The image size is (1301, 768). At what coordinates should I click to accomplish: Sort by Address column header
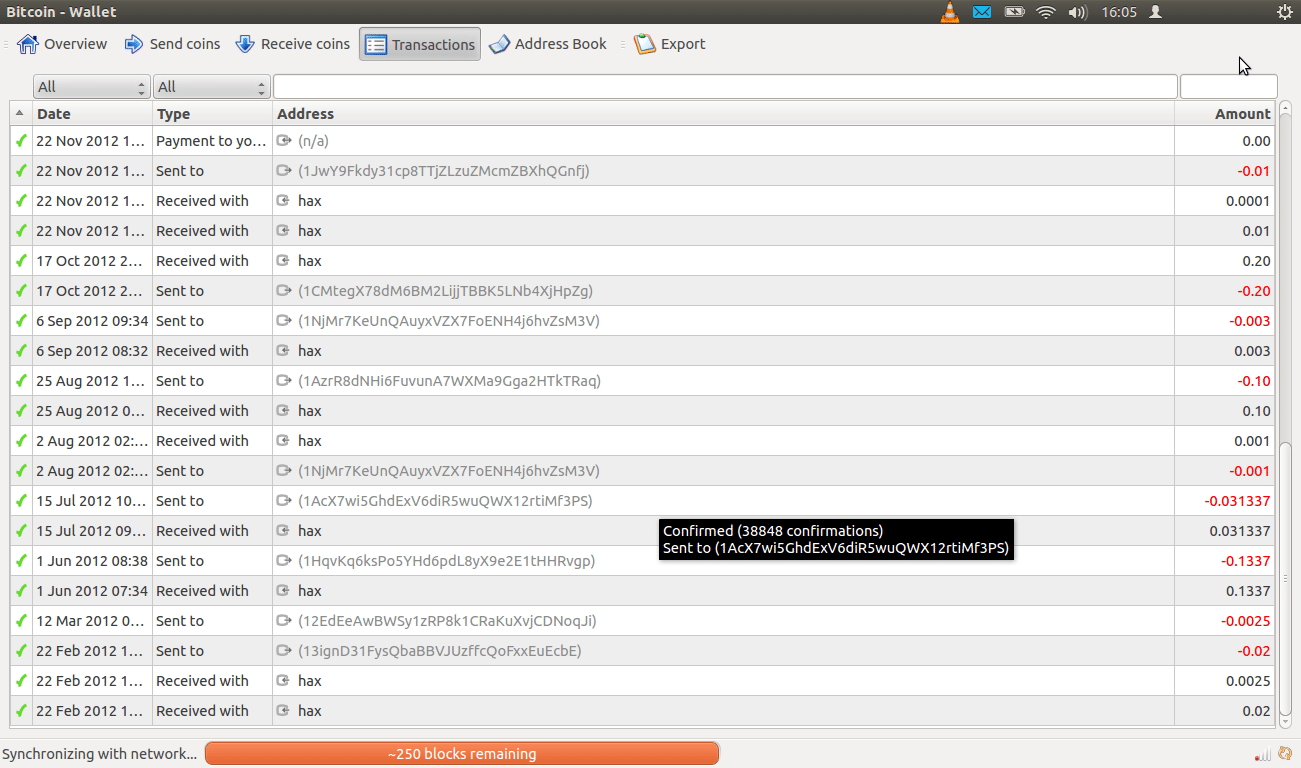[723, 114]
